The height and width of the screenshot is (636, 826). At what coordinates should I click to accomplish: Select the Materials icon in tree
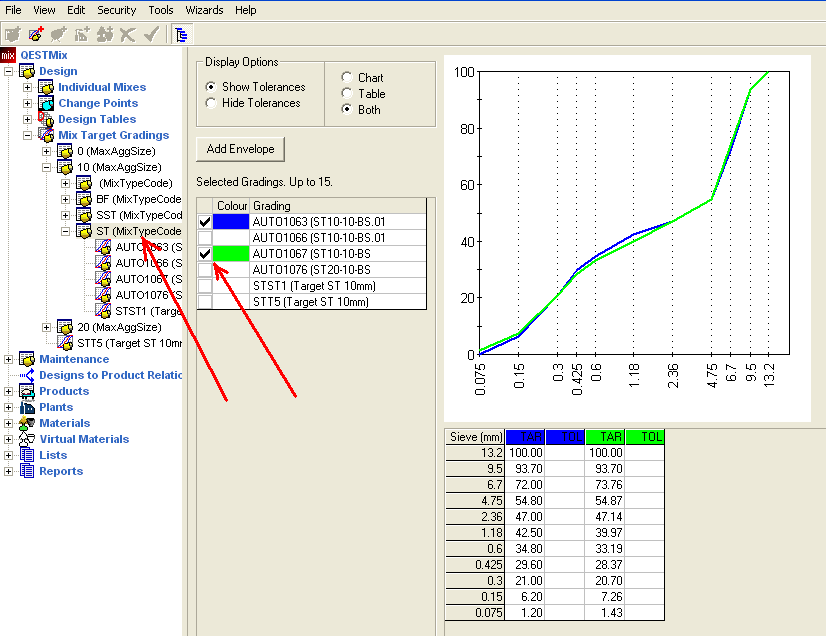point(27,423)
